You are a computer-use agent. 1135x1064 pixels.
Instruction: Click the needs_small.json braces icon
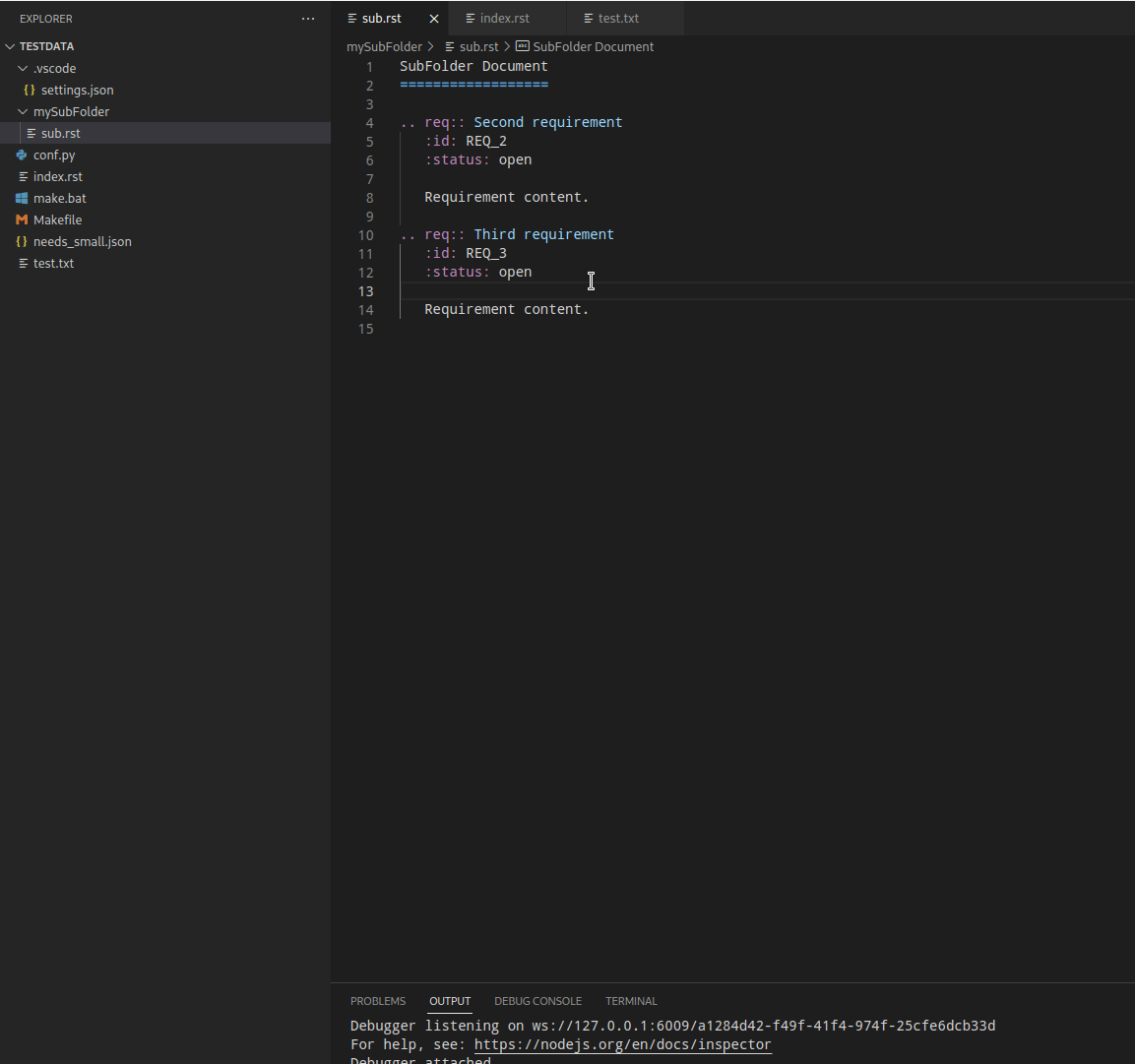coord(22,242)
